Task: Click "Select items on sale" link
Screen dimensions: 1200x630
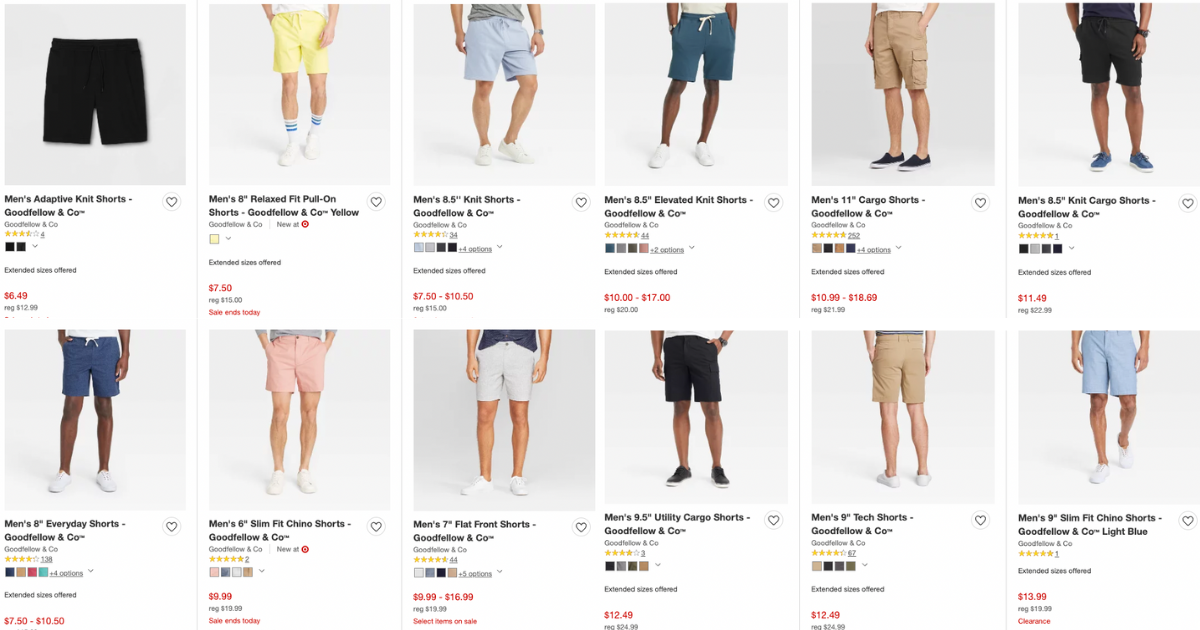Action: (446, 620)
